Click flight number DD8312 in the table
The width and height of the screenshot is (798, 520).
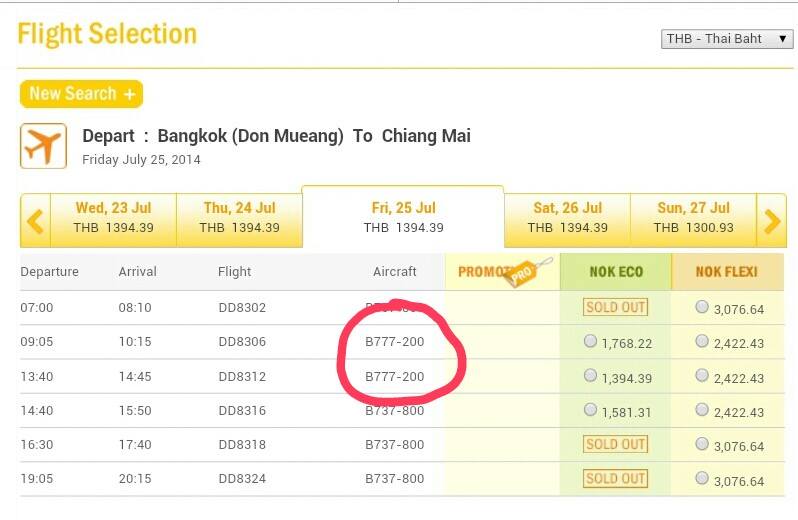click(242, 377)
